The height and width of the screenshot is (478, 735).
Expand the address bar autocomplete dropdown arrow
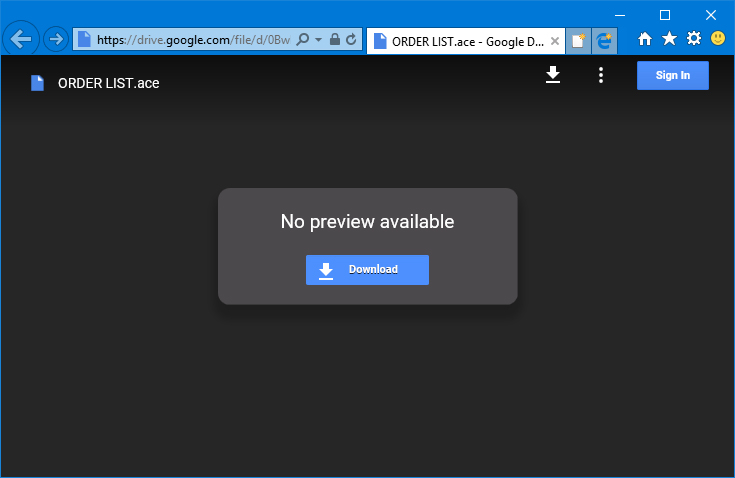click(x=318, y=40)
